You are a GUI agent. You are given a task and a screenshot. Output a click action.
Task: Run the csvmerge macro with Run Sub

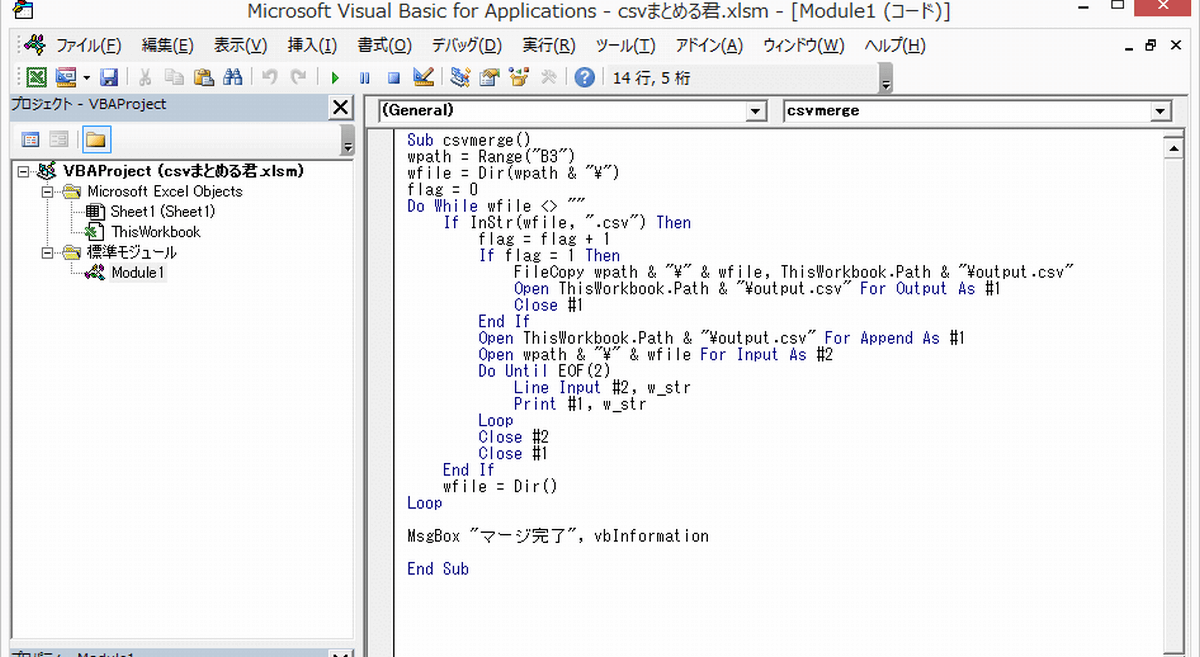click(x=334, y=77)
